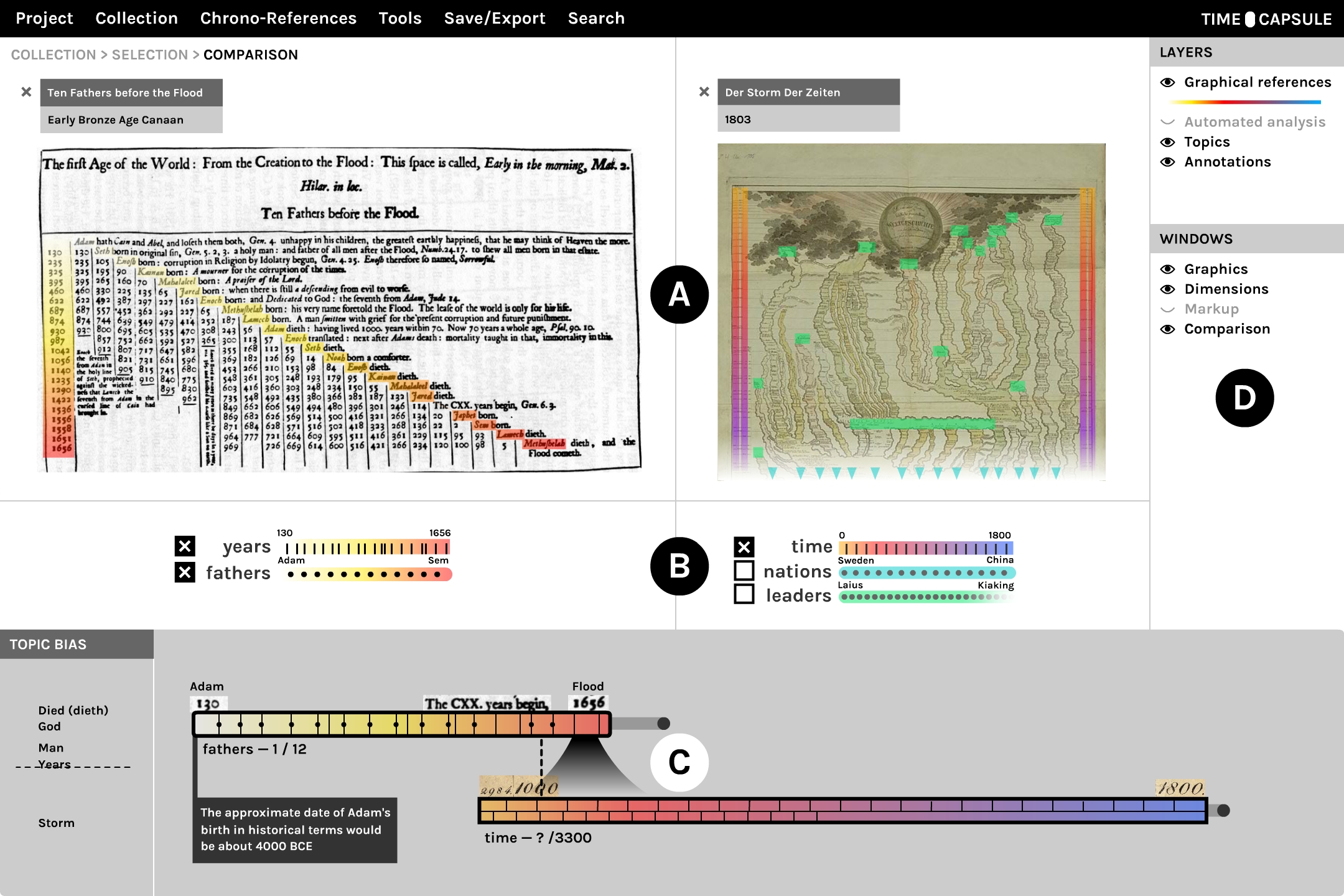The width and height of the screenshot is (1344, 896).
Task: Uncheck the fathers dimension checkbox
Action: click(185, 572)
